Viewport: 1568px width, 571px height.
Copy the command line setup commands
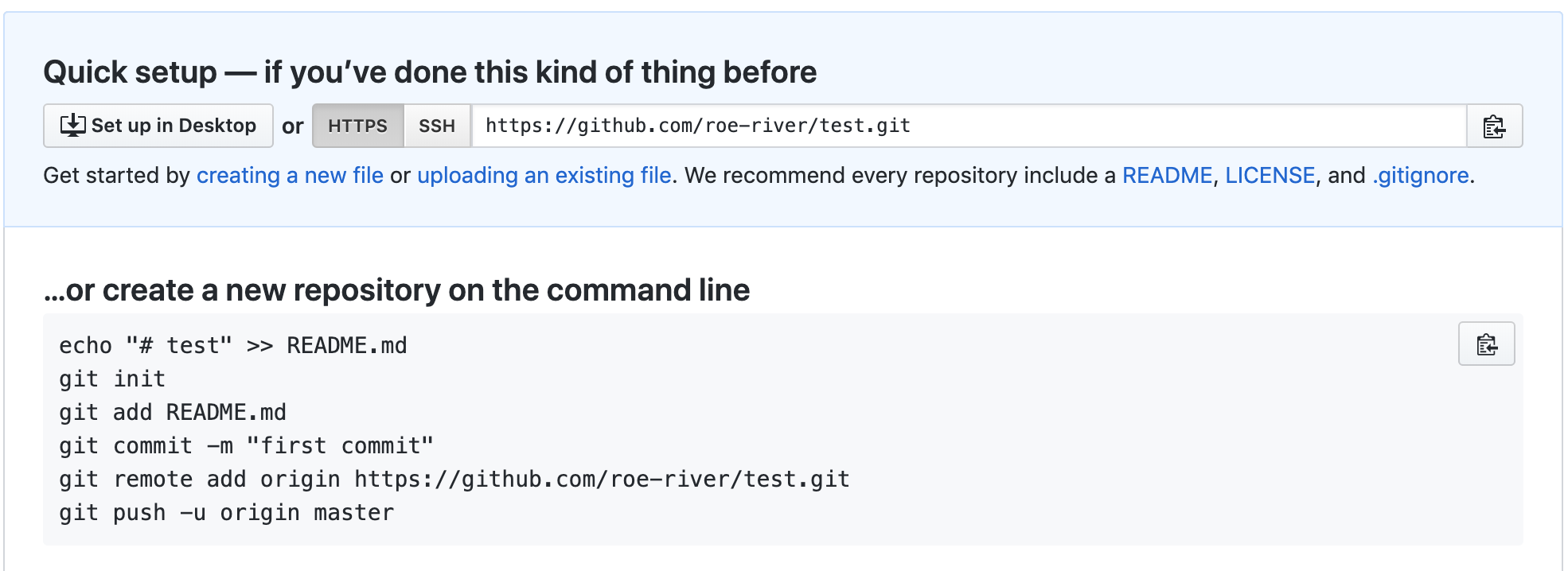coord(1486,344)
